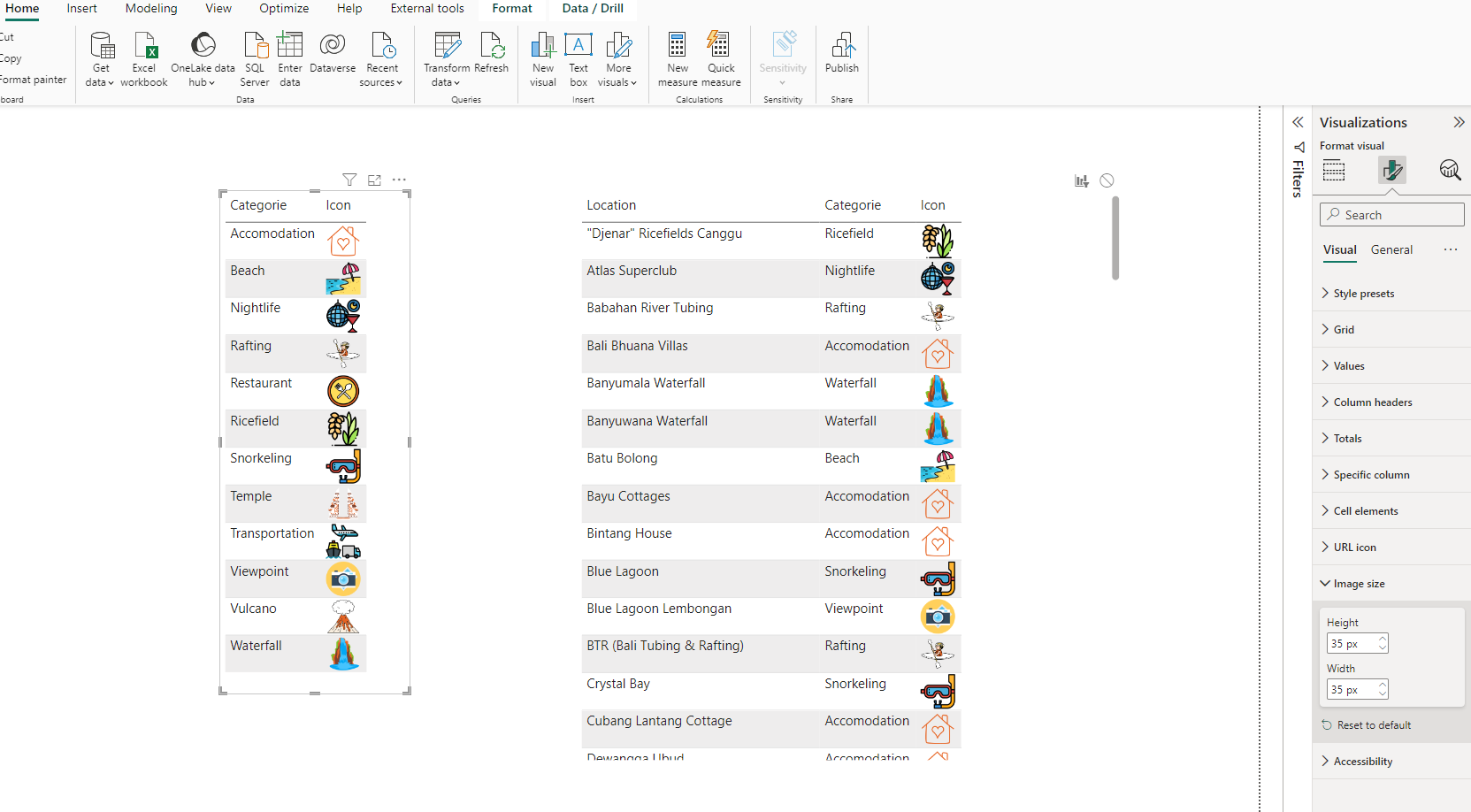Expand the Column headers formatting section
This screenshot has height=812, width=1471.
pyautogui.click(x=1372, y=402)
